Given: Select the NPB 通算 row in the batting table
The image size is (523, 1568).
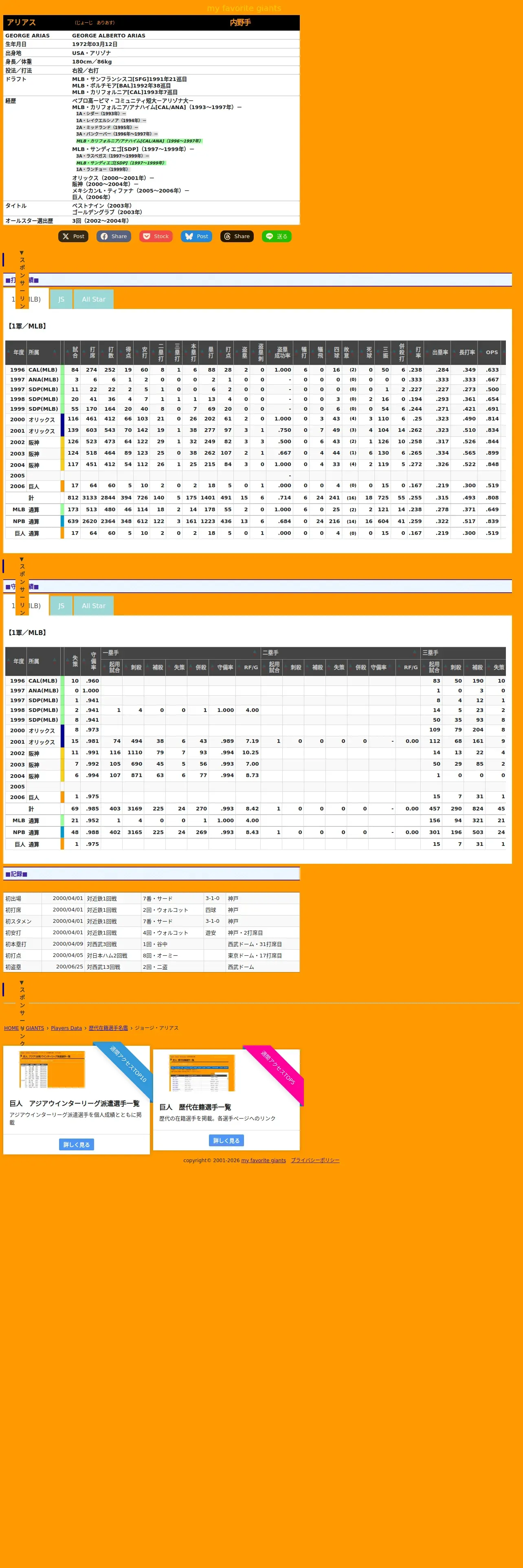Looking at the screenshot, I should tap(255, 521).
